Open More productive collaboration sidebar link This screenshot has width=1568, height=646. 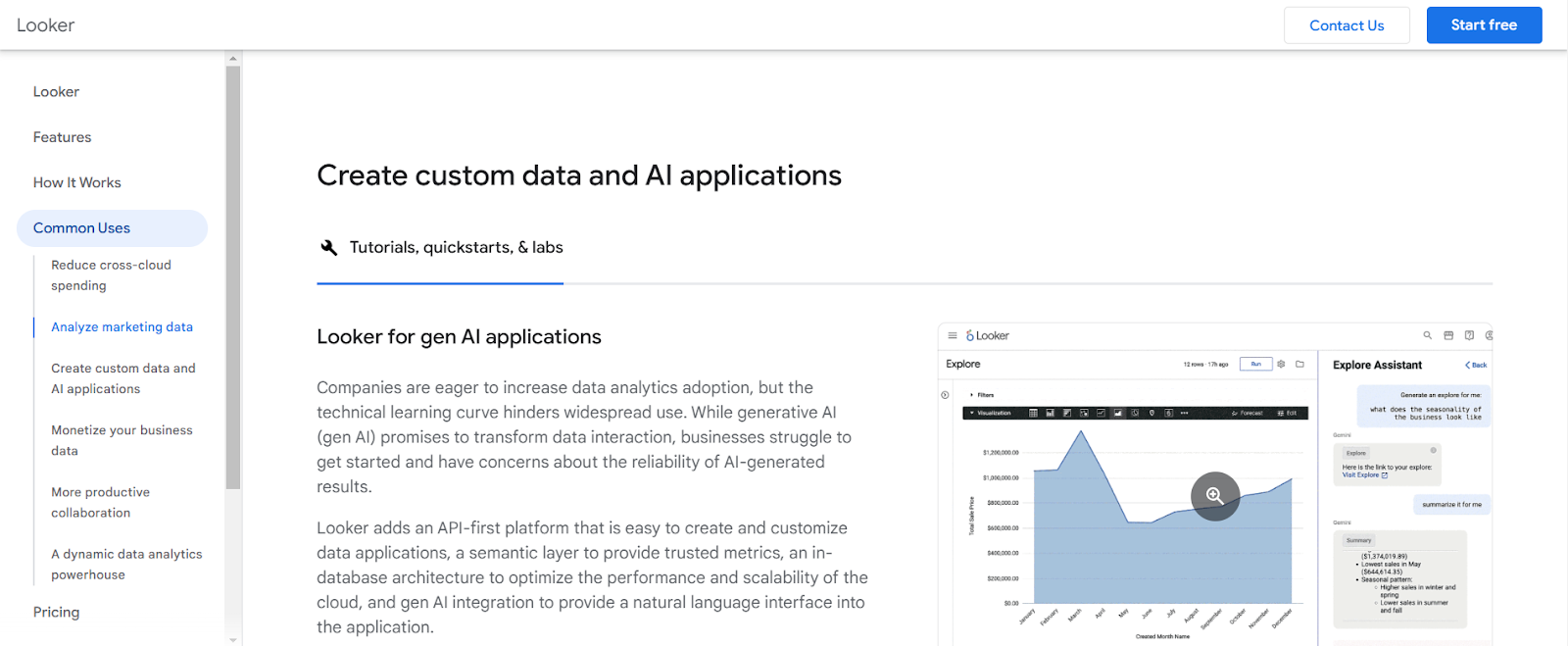(100, 502)
